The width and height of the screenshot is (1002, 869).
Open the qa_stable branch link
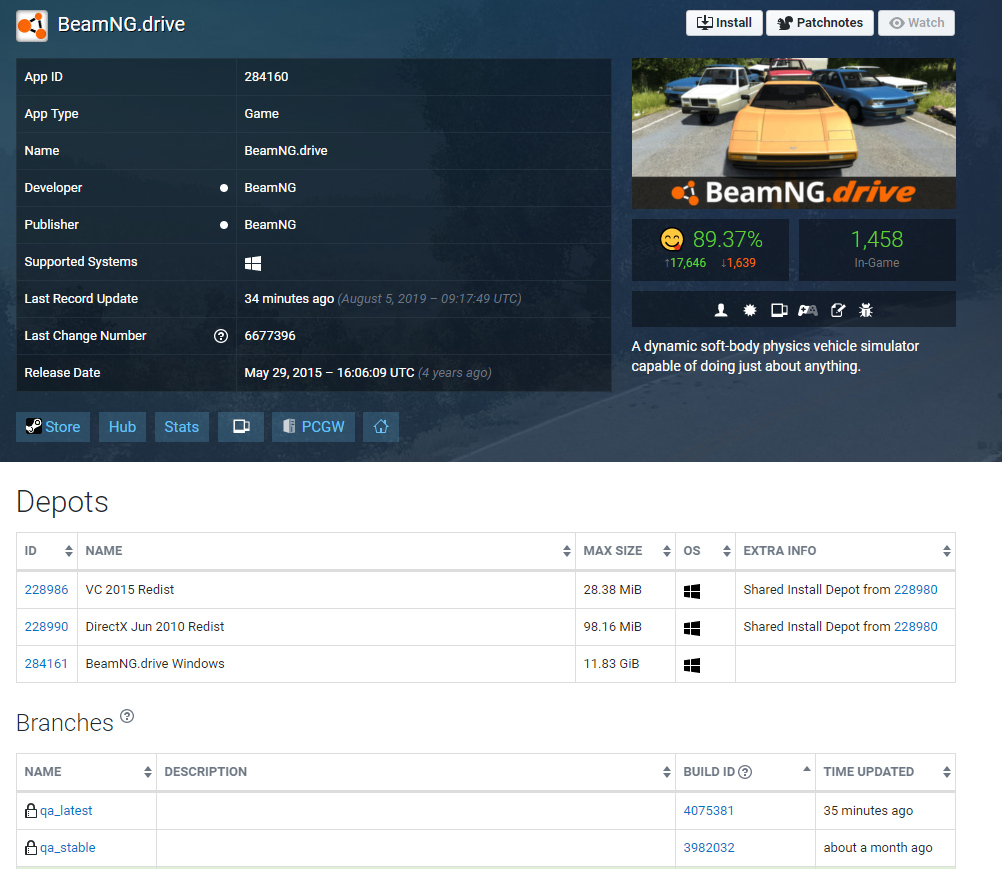coord(68,848)
